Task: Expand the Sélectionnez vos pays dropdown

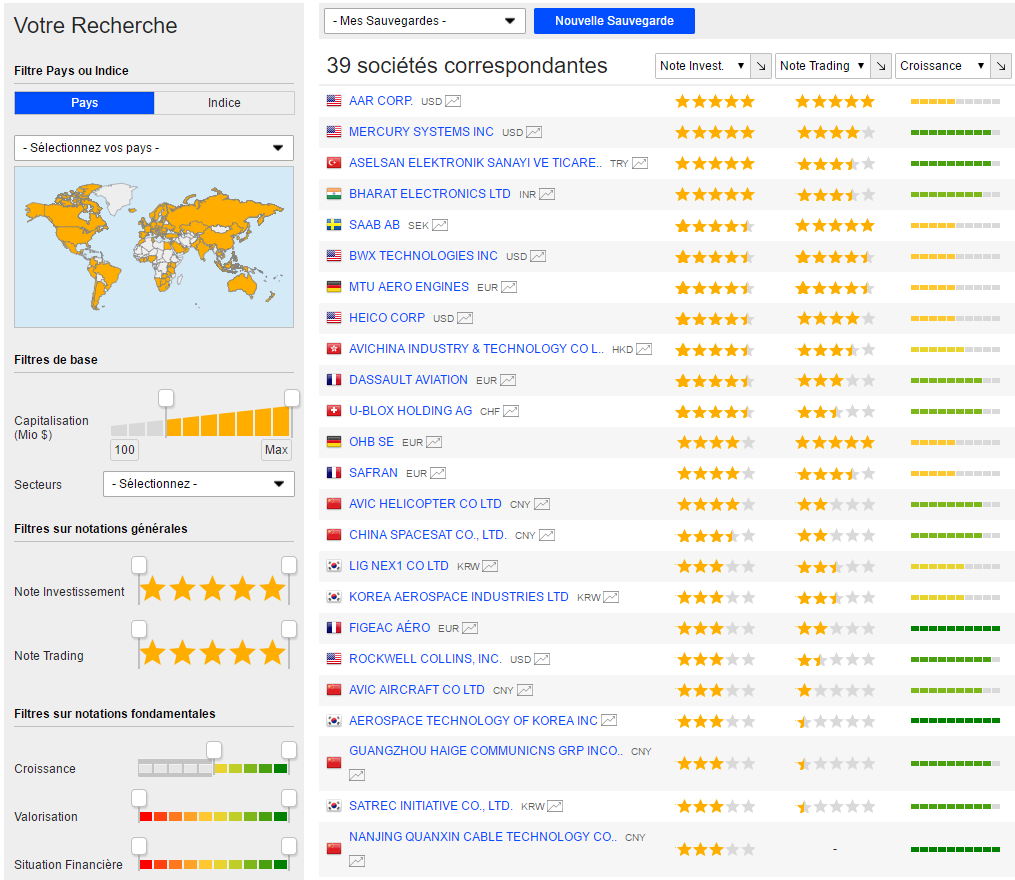Action: (154, 148)
